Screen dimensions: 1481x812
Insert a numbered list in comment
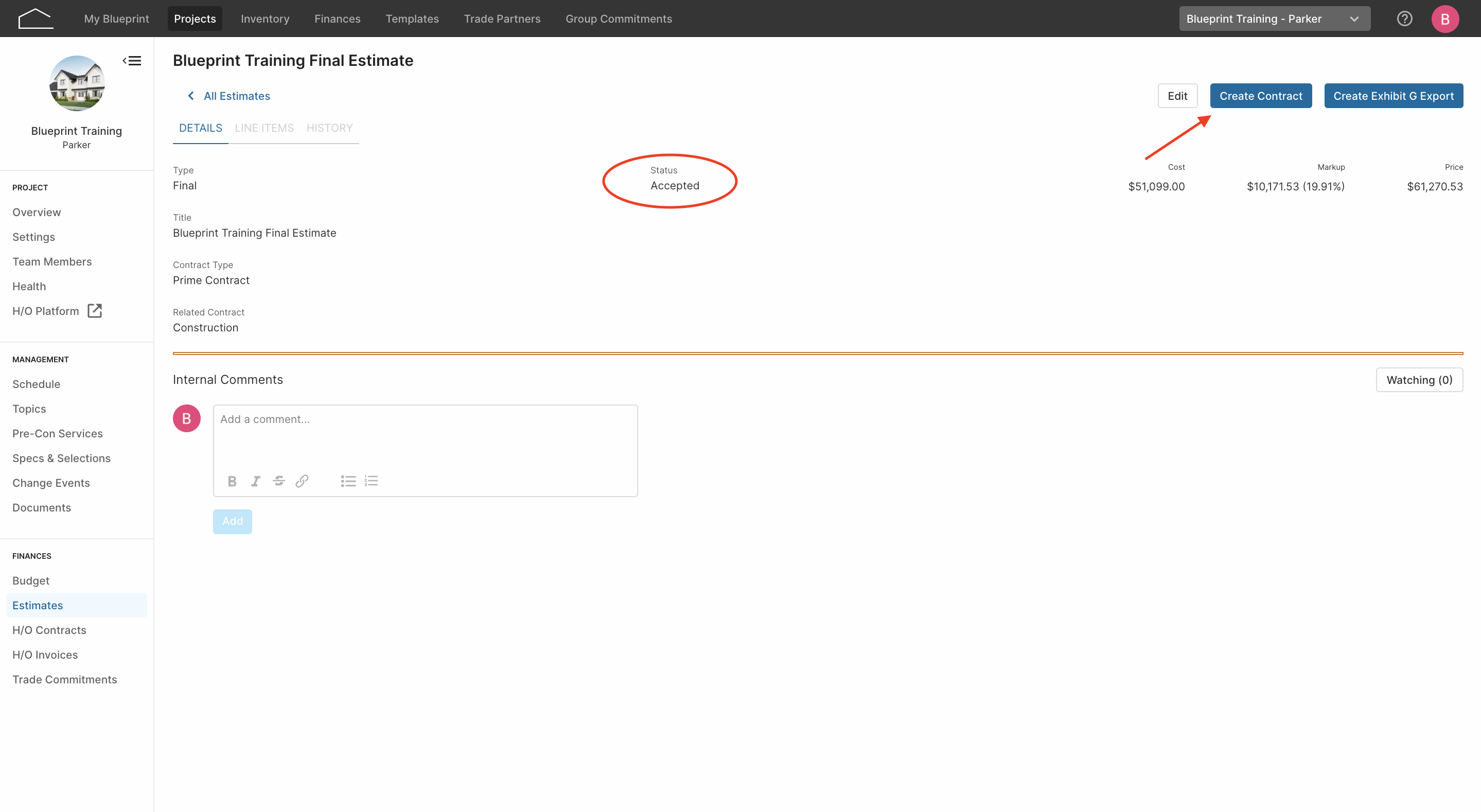372,481
